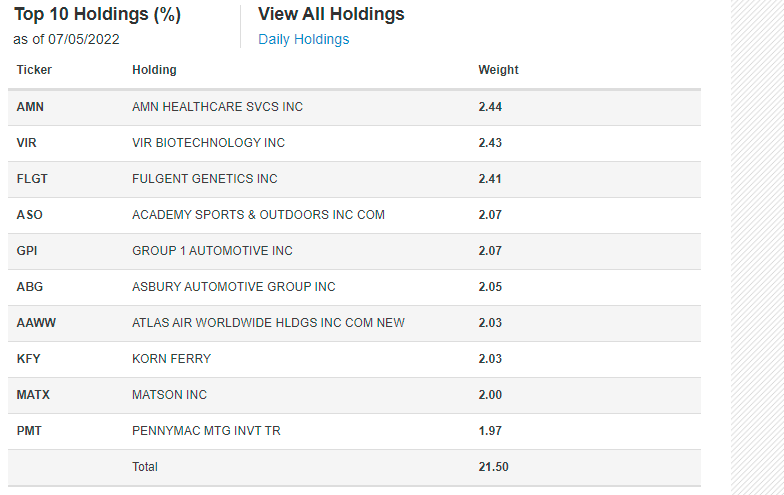Click the Top 10 Holdings (%) heading
Viewport: 784px width, 495px height.
click(98, 14)
